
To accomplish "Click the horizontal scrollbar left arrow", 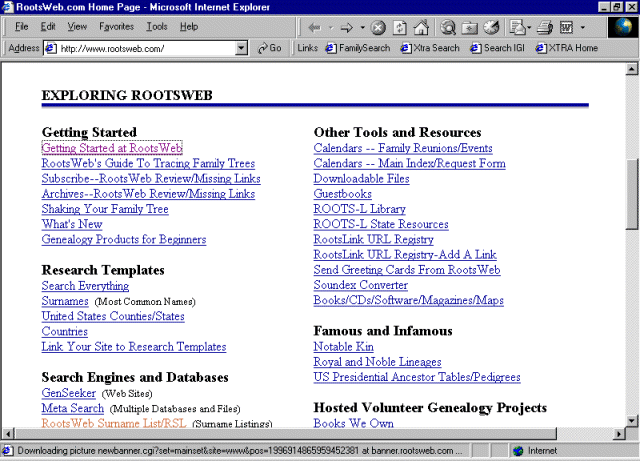I will [x=8, y=434].
